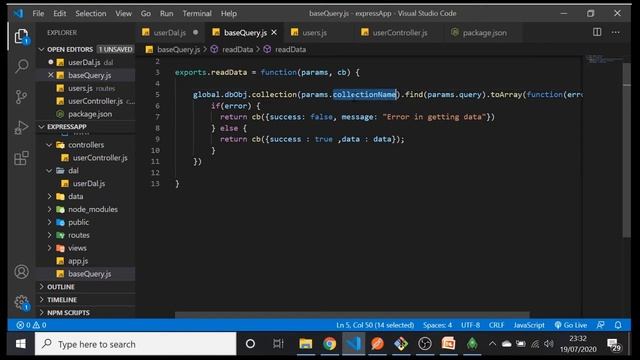Open Task View on taskbar
The image size is (640, 360).
[278, 344]
